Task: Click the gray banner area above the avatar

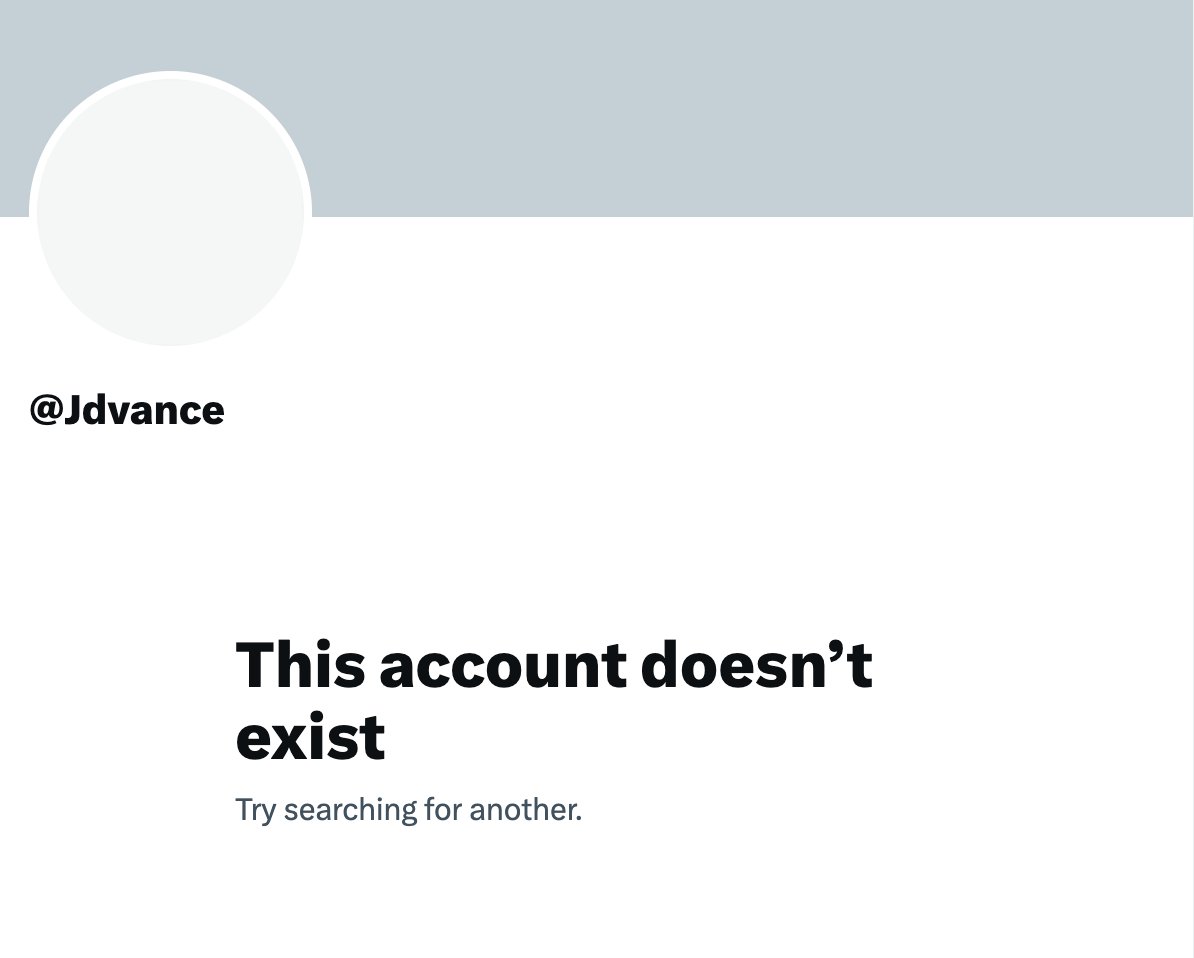Action: (x=171, y=35)
